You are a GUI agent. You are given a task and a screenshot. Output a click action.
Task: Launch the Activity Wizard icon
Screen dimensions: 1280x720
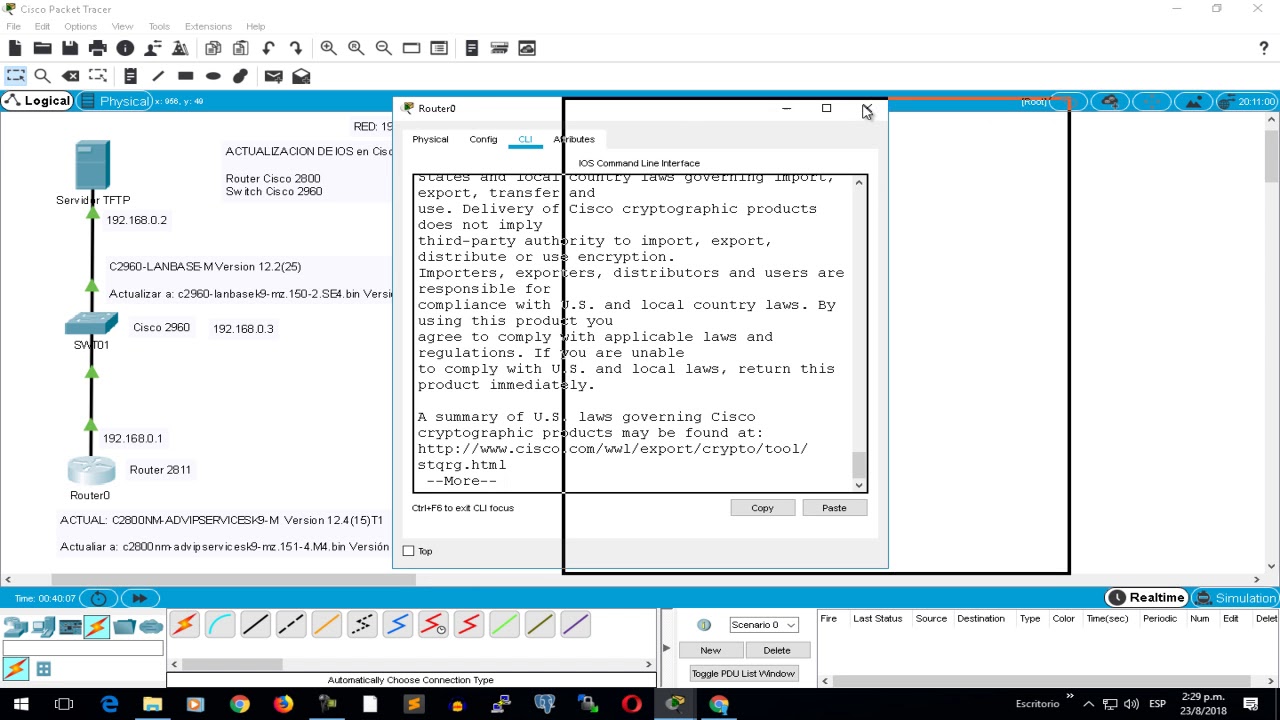pos(153,48)
